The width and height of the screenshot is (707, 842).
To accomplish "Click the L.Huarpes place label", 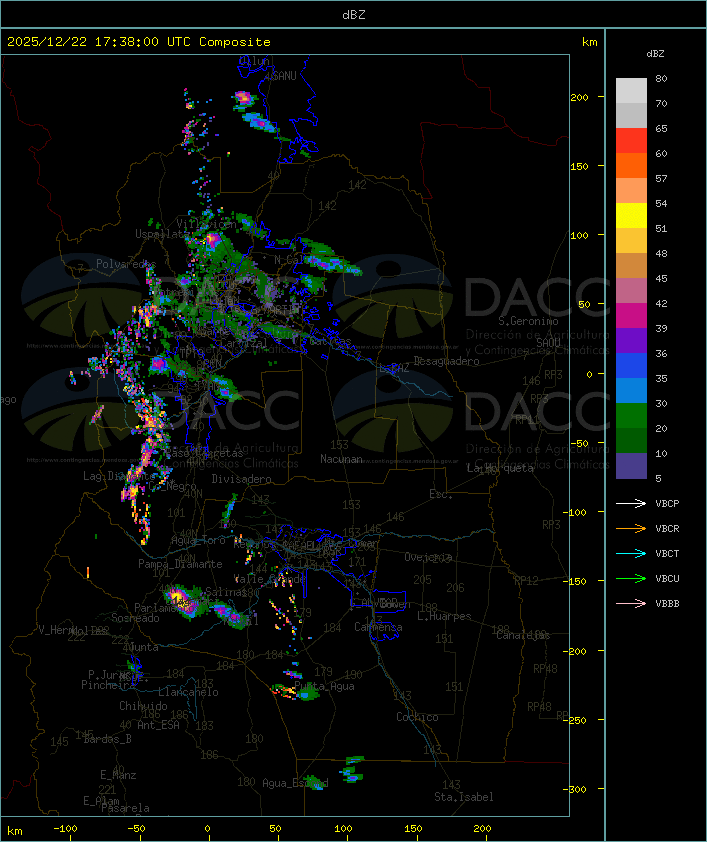I will point(444,616).
